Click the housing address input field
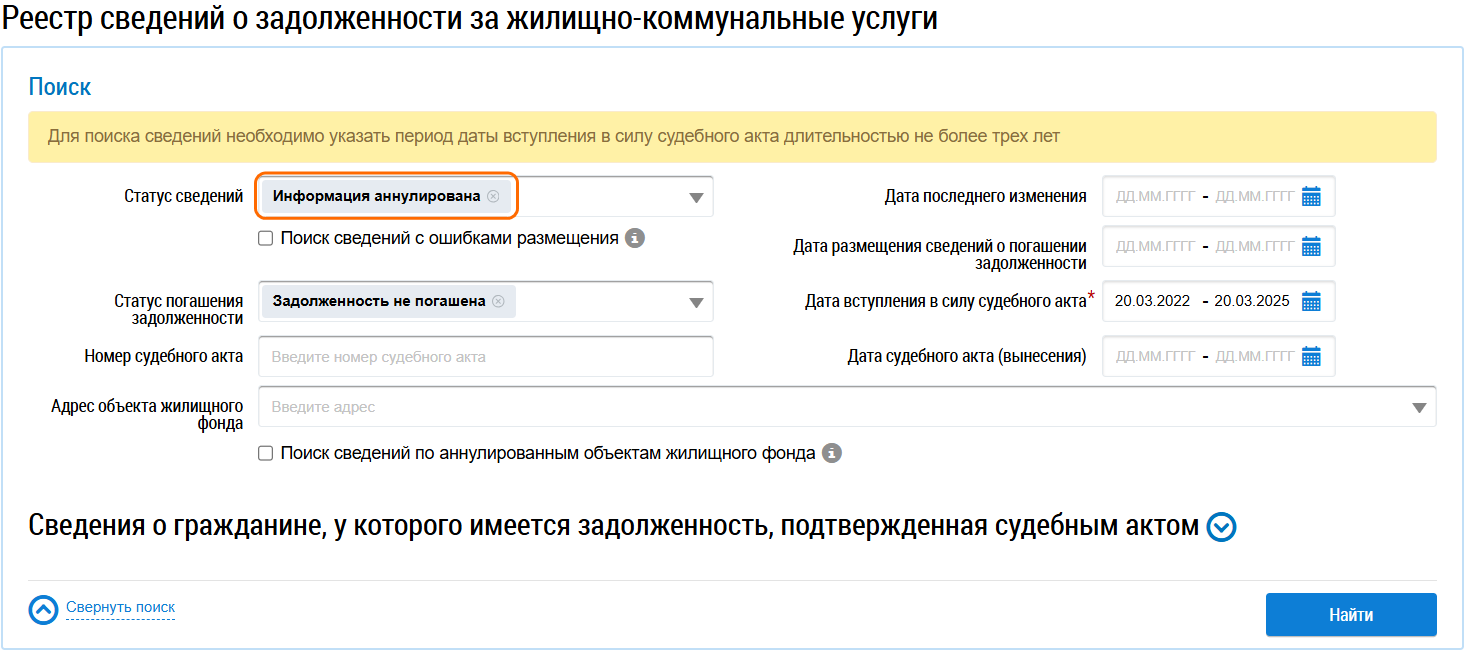Viewport: 1467px width, 653px height. coord(830,407)
